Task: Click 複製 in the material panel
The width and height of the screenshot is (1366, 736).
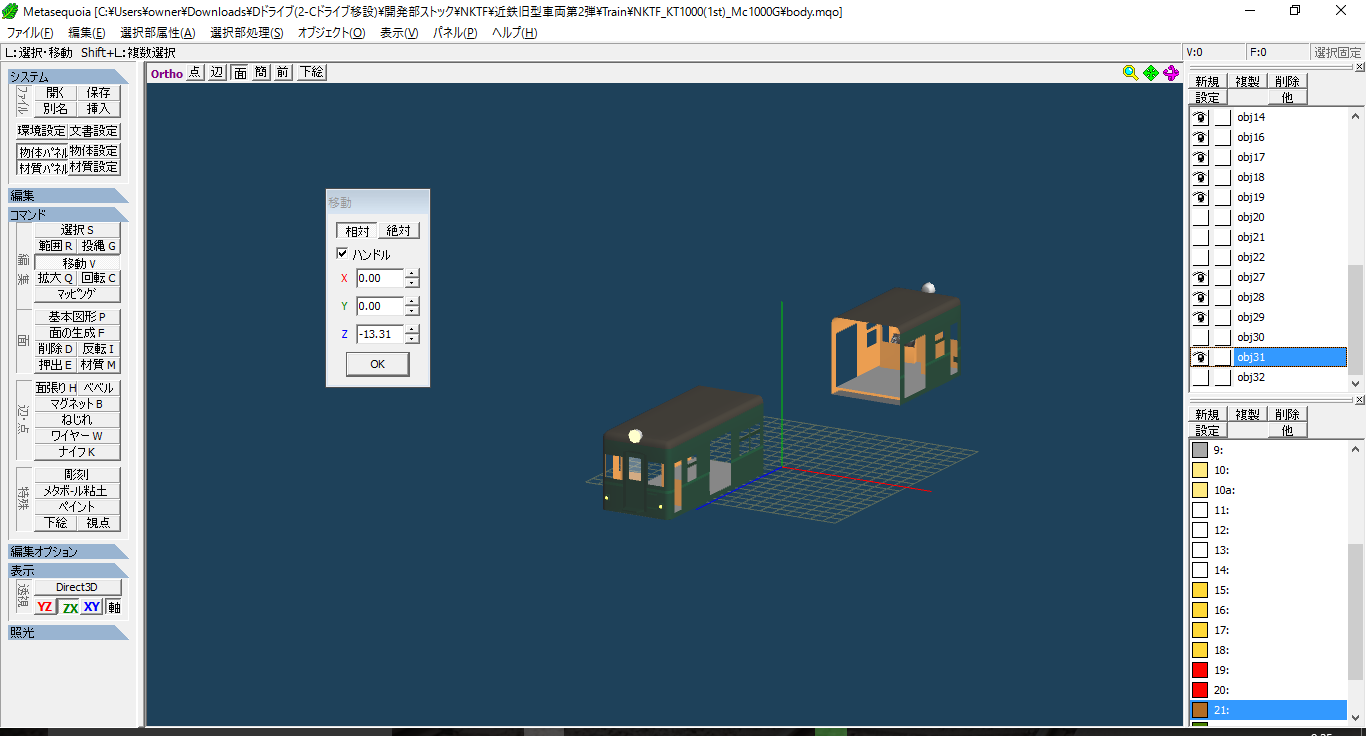Action: pyautogui.click(x=1247, y=415)
